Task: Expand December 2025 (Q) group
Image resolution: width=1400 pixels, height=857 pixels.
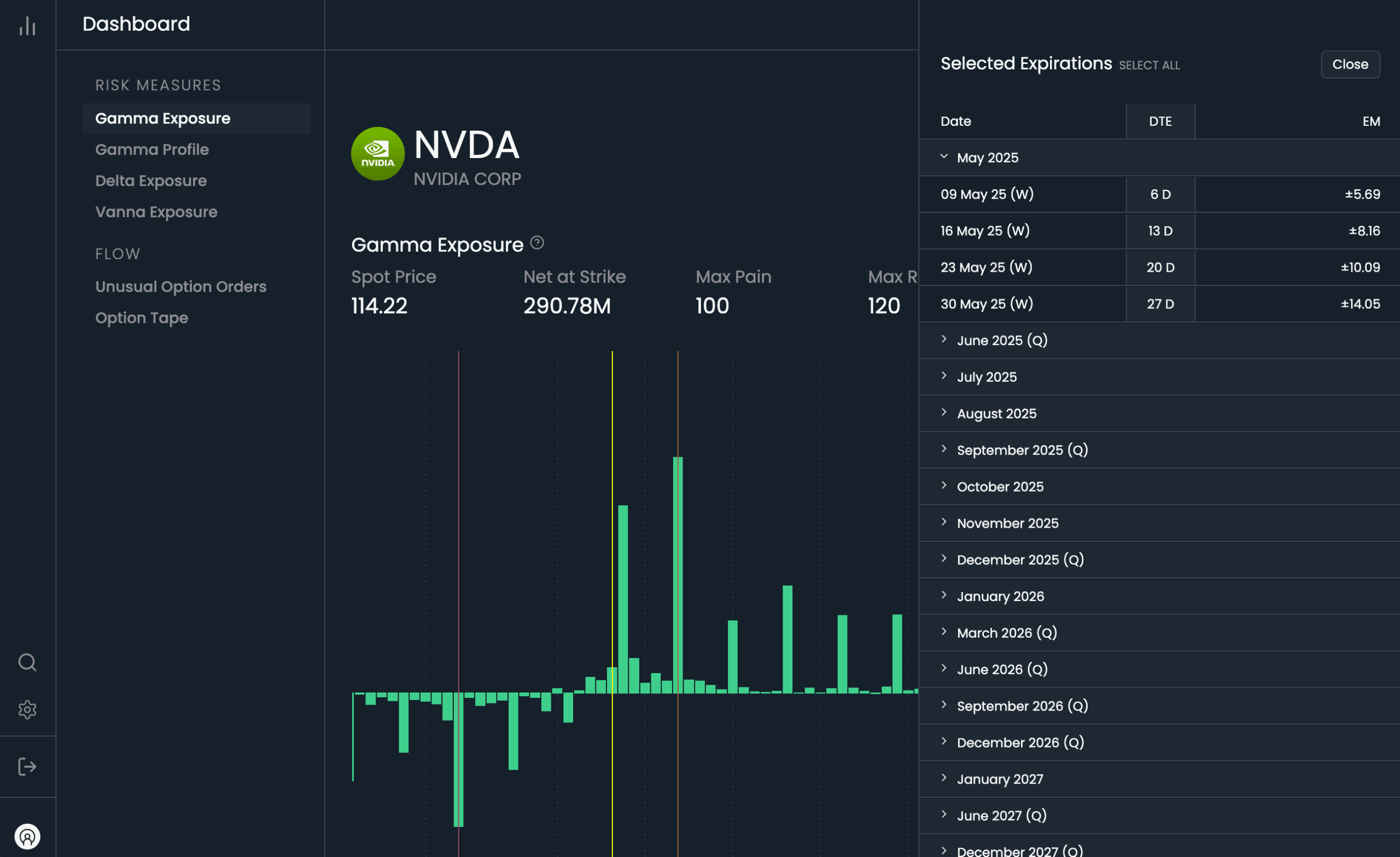Action: point(1159,560)
